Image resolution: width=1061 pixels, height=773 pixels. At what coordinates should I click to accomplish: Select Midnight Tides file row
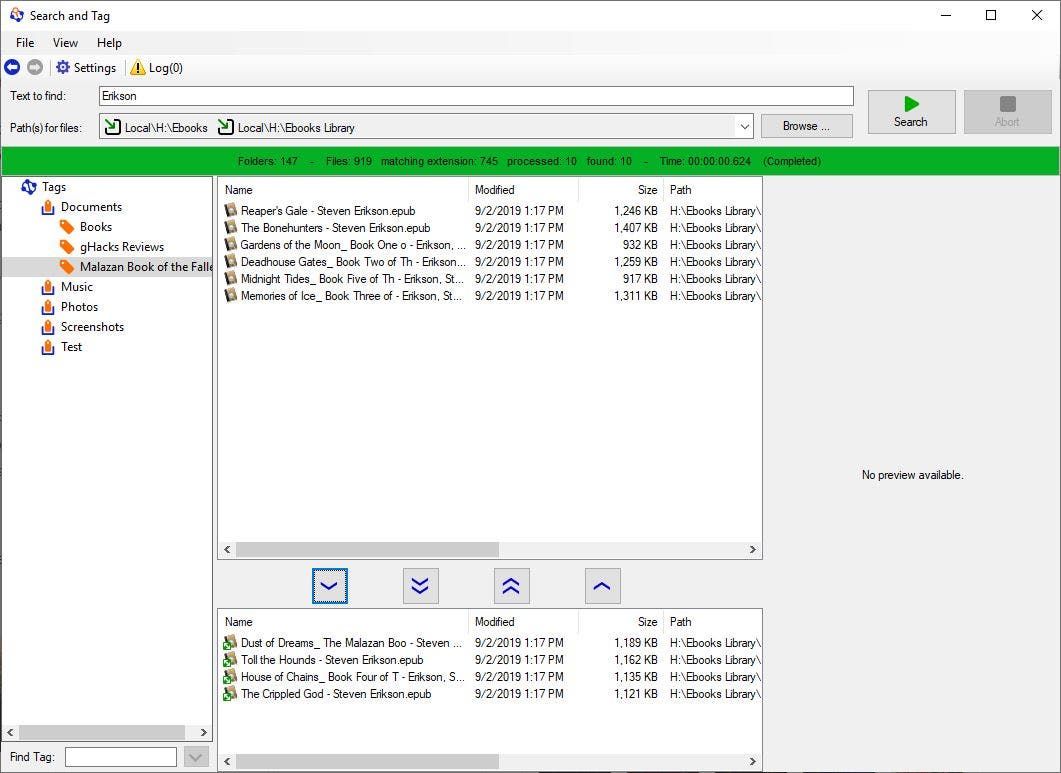click(x=492, y=279)
